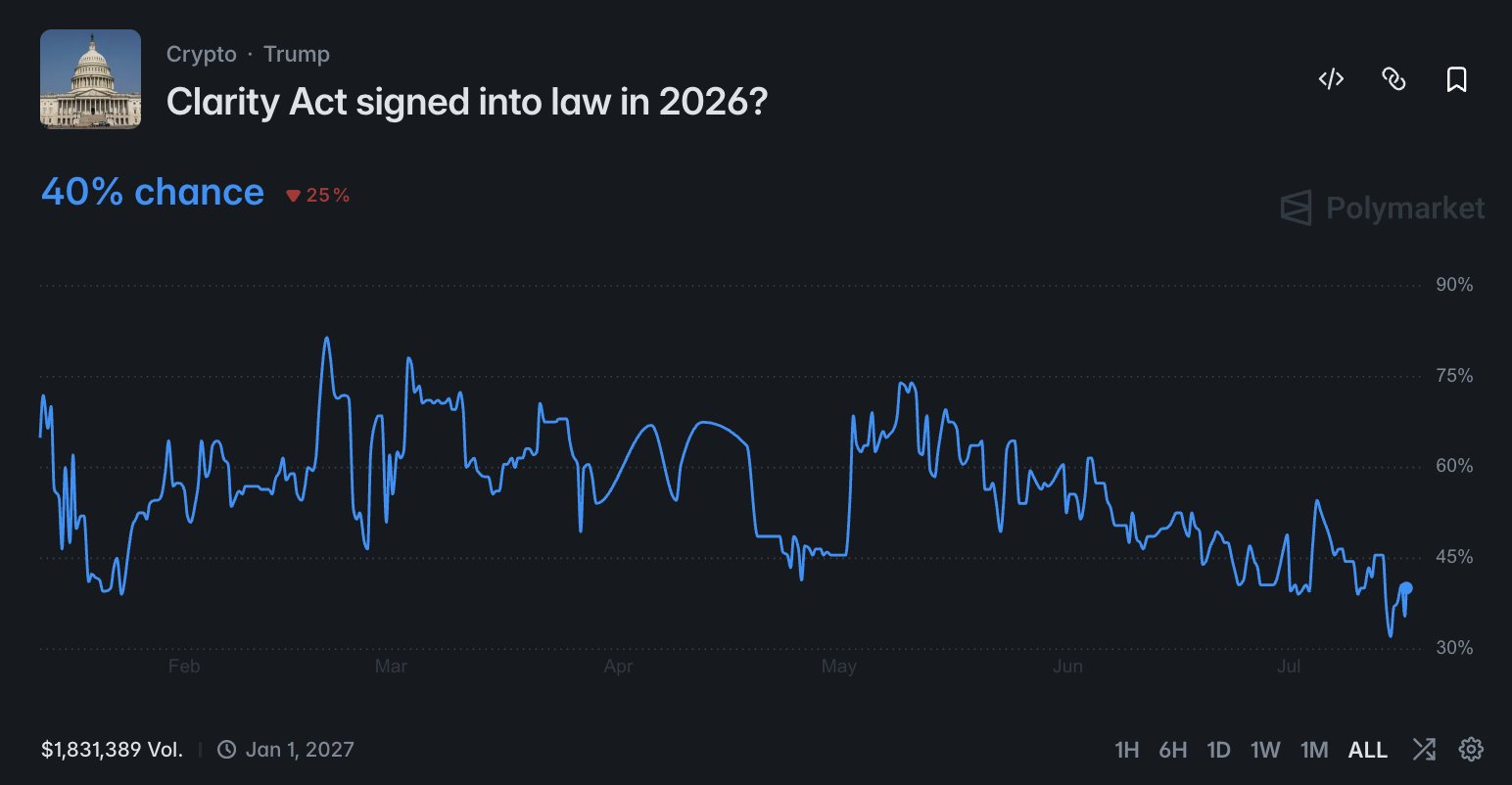Click the current price dot on chart
Viewport: 1512px width, 785px height.
point(1406,588)
